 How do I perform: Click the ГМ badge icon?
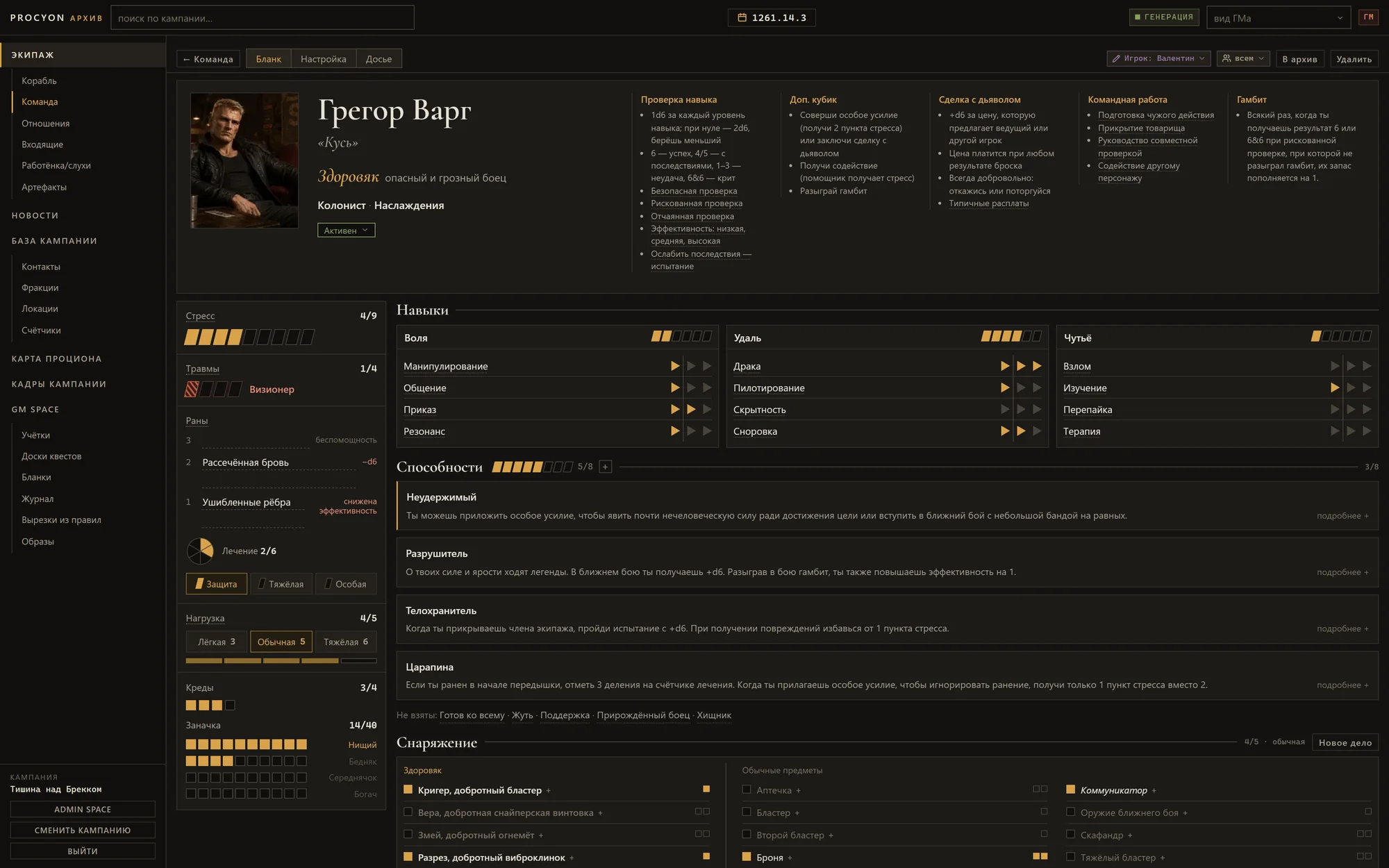point(1368,17)
